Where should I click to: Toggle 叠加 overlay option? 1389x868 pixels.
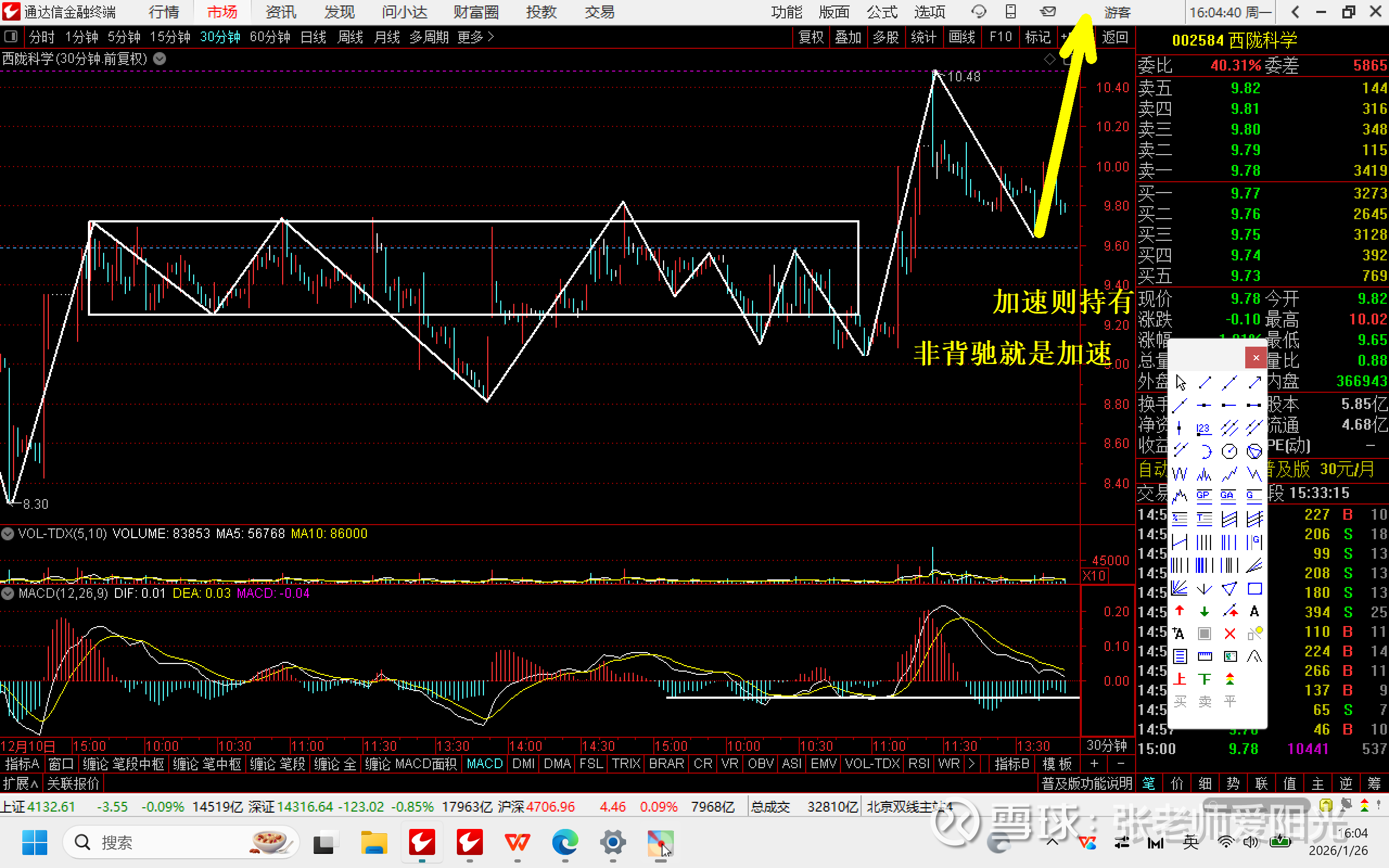[x=848, y=37]
